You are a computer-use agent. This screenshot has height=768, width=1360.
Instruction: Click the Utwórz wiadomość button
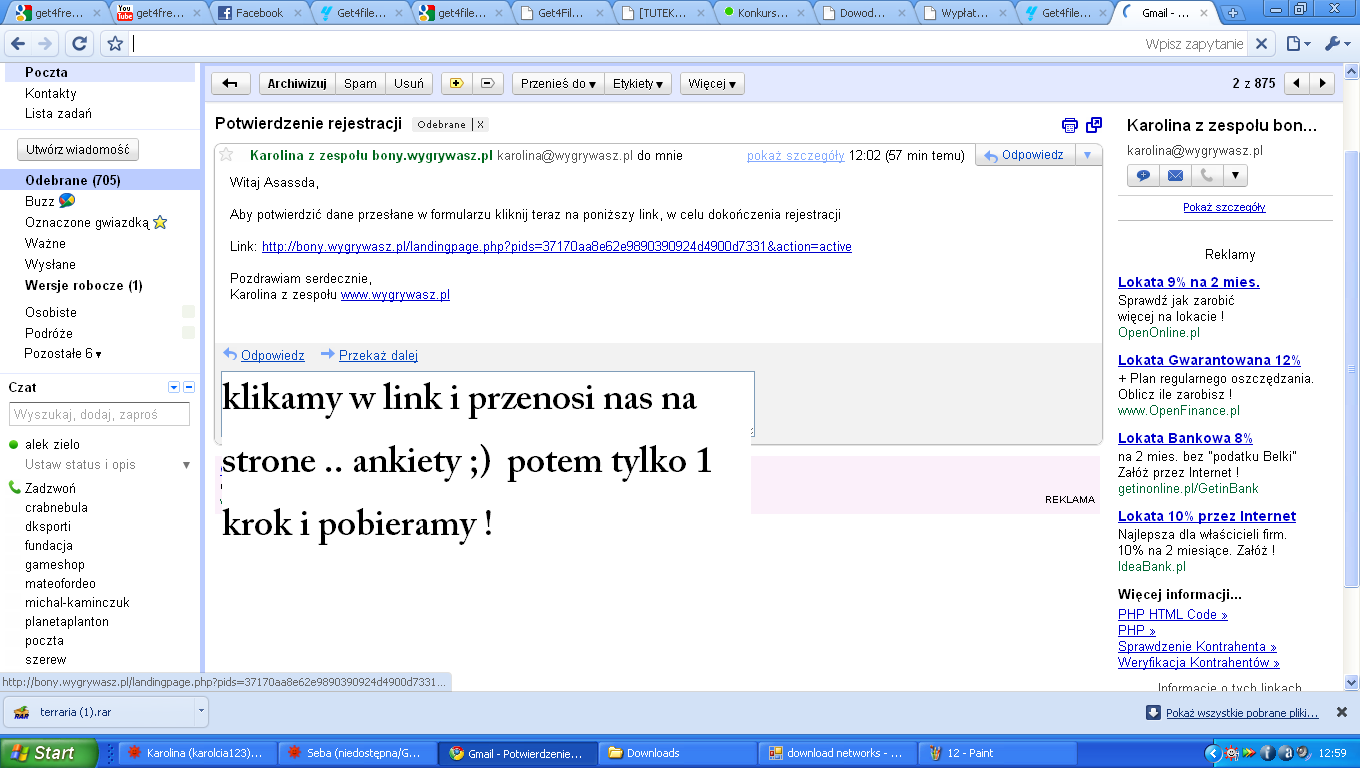point(78,149)
